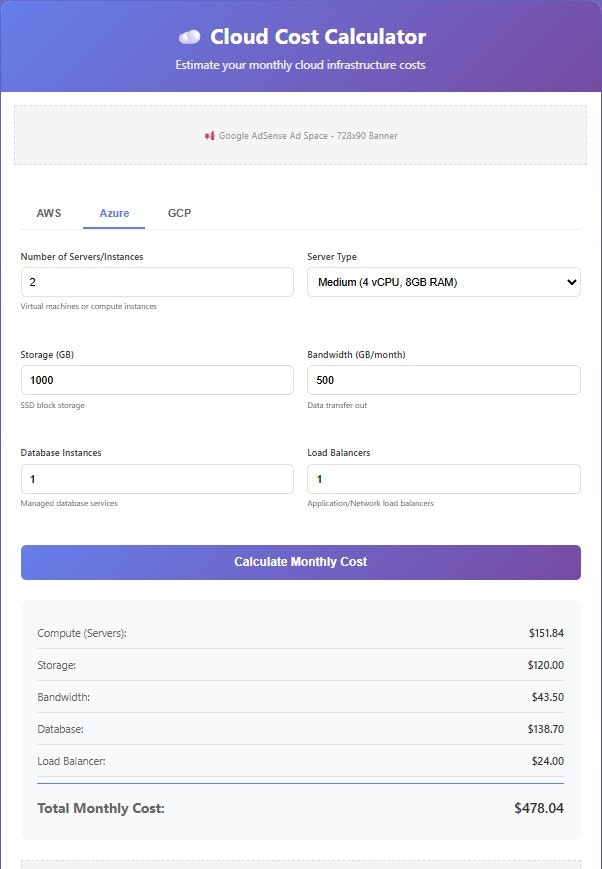Click the Load Balancer label in results

click(72, 761)
